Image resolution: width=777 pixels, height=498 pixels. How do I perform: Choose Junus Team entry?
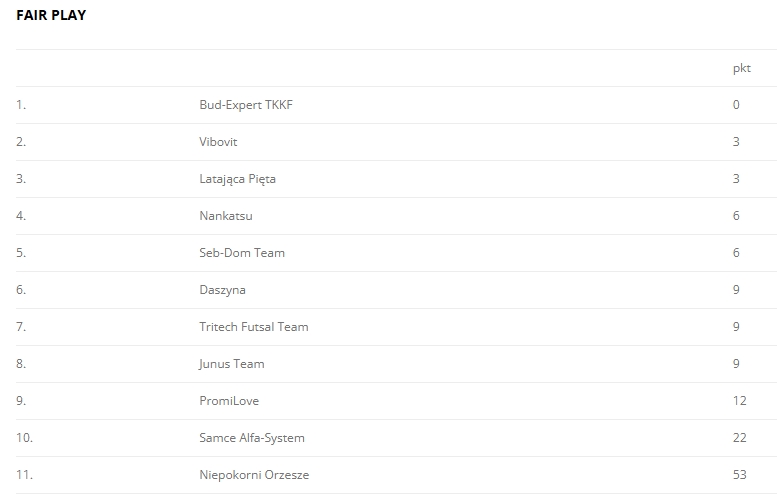point(232,364)
